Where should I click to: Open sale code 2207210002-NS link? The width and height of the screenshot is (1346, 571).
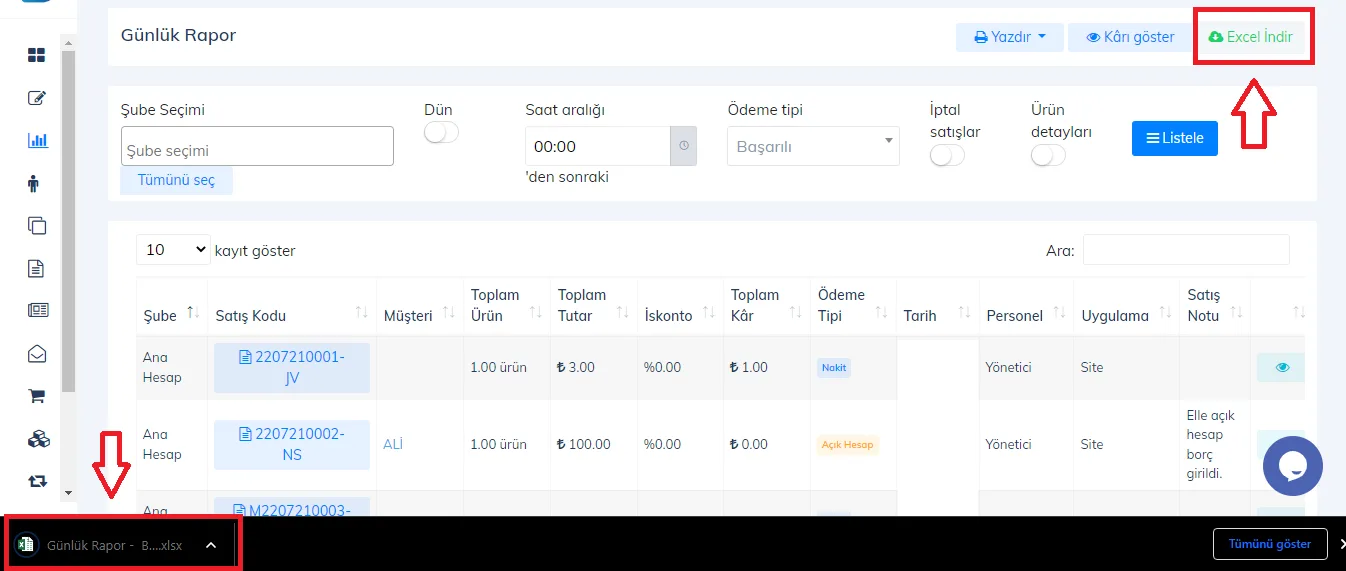pyautogui.click(x=292, y=445)
